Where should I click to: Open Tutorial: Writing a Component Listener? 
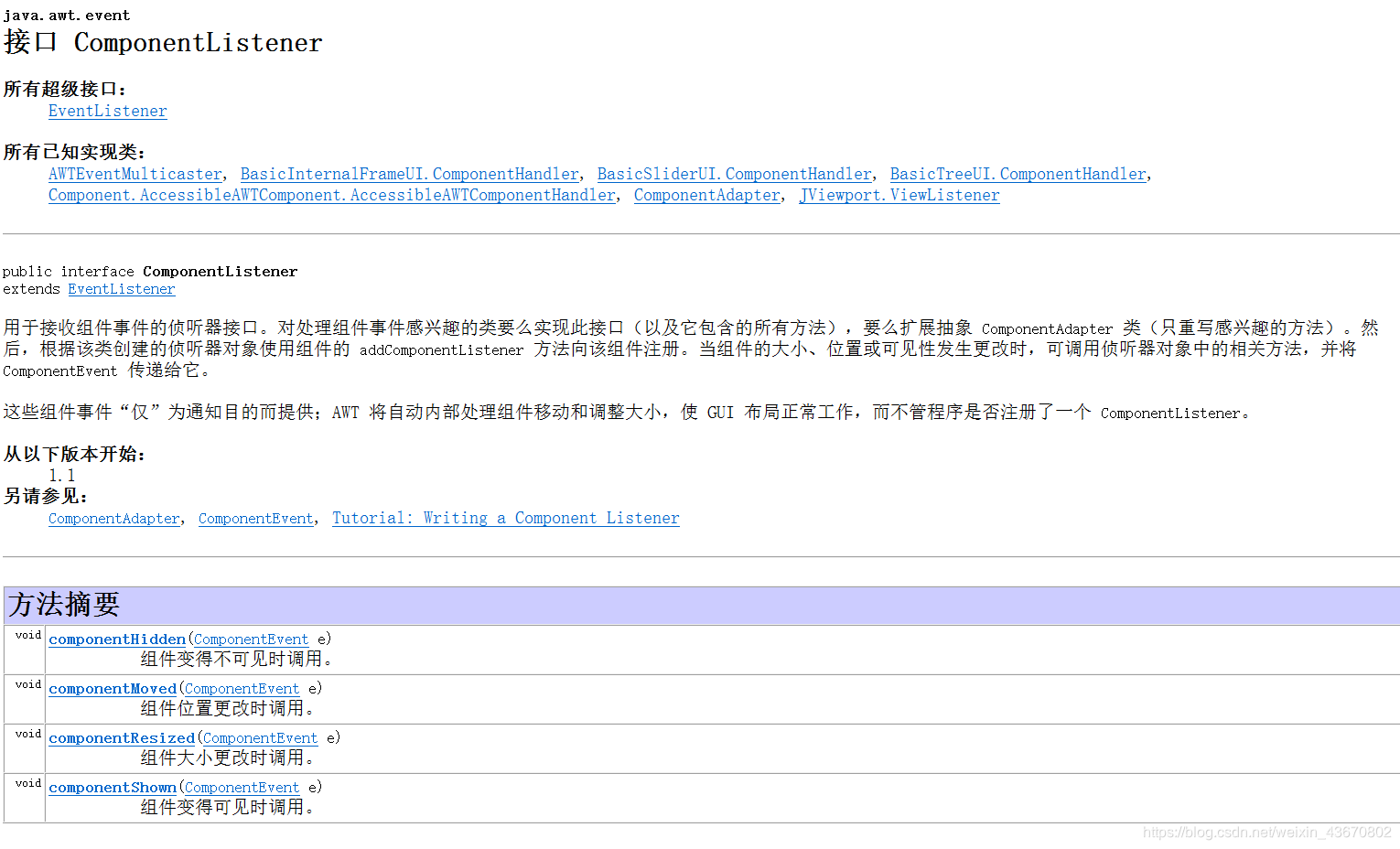[506, 518]
